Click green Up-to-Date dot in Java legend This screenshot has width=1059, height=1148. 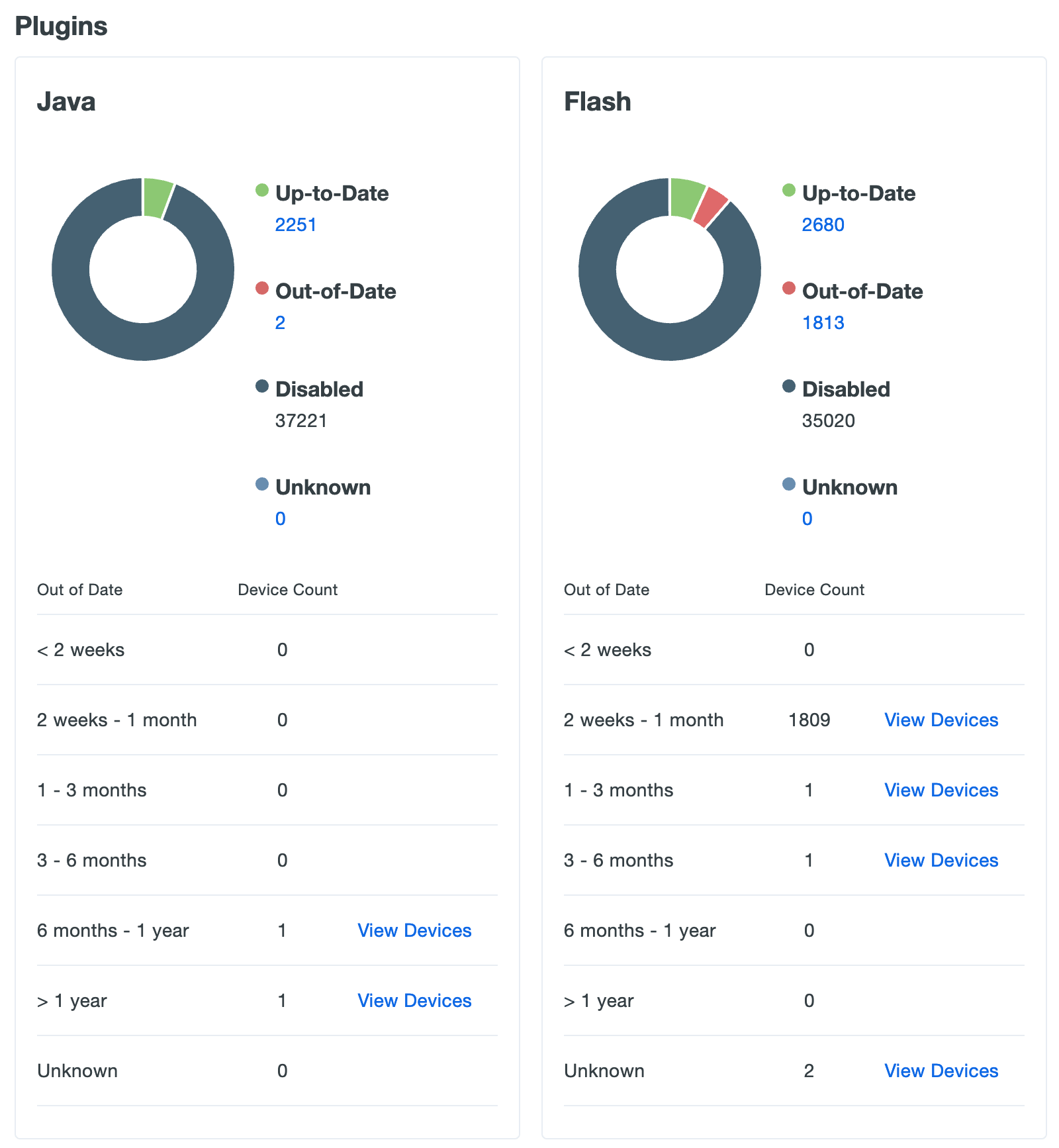[262, 191]
